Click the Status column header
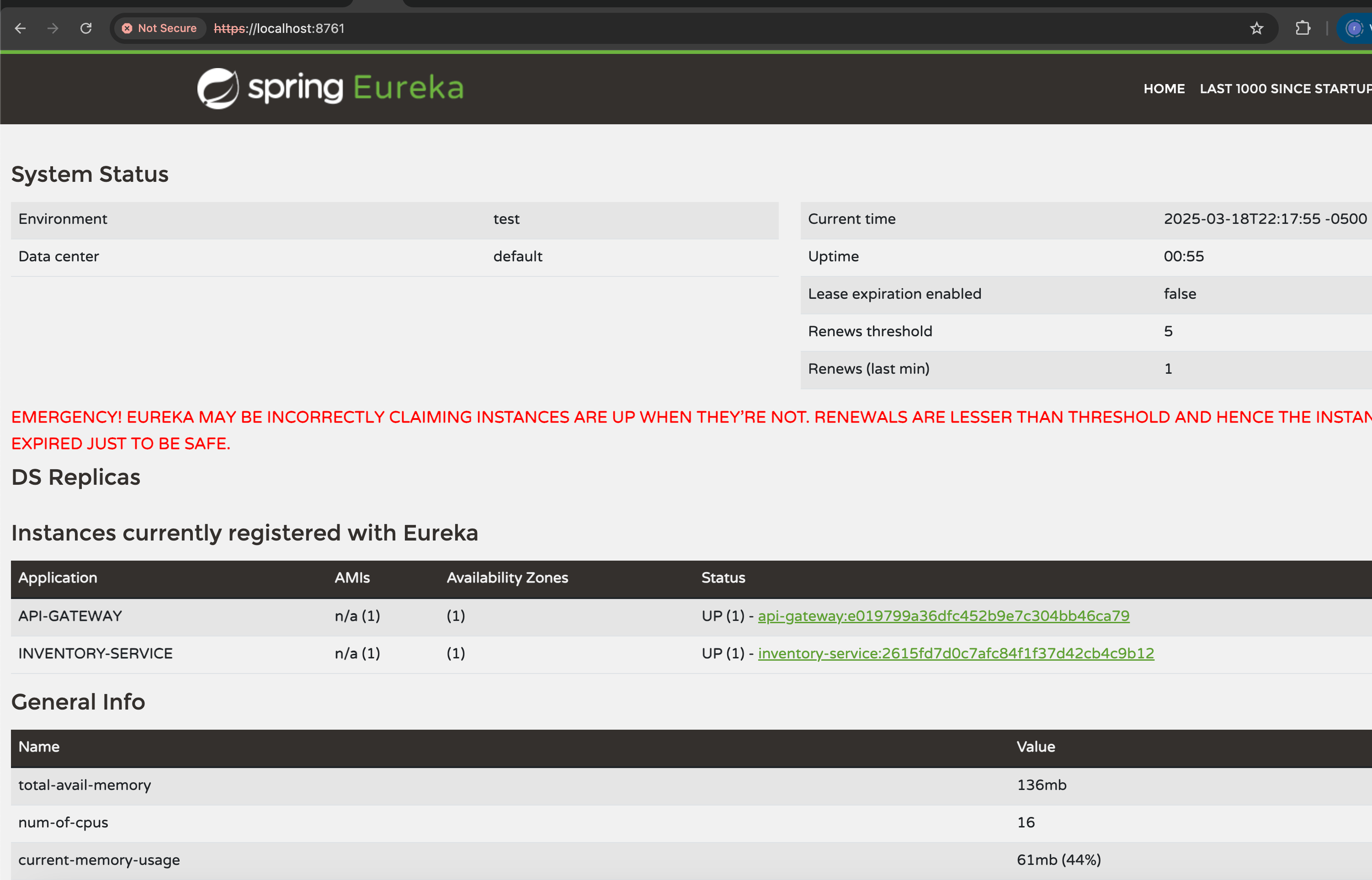Image resolution: width=1372 pixels, height=880 pixels. [723, 578]
